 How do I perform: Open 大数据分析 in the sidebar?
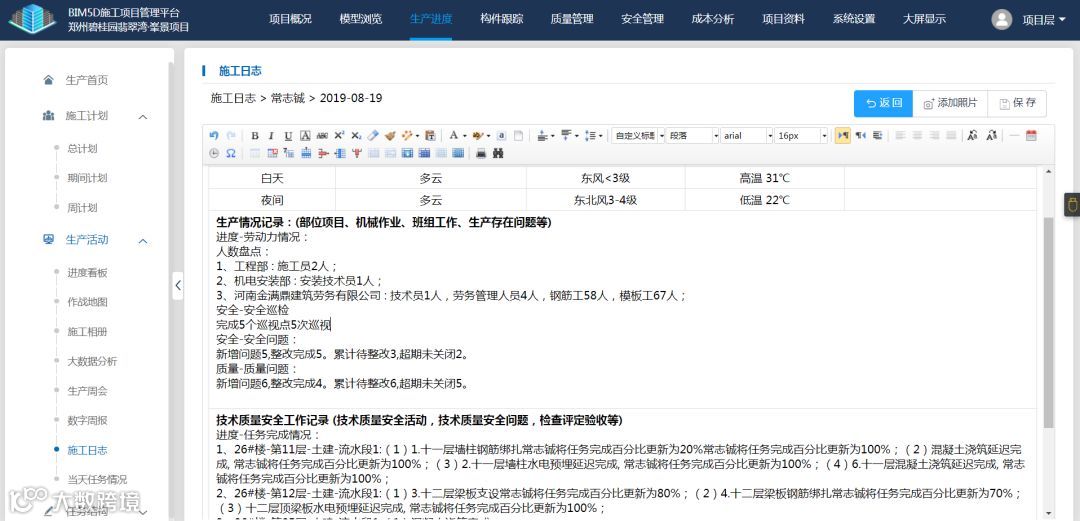pyautogui.click(x=92, y=361)
